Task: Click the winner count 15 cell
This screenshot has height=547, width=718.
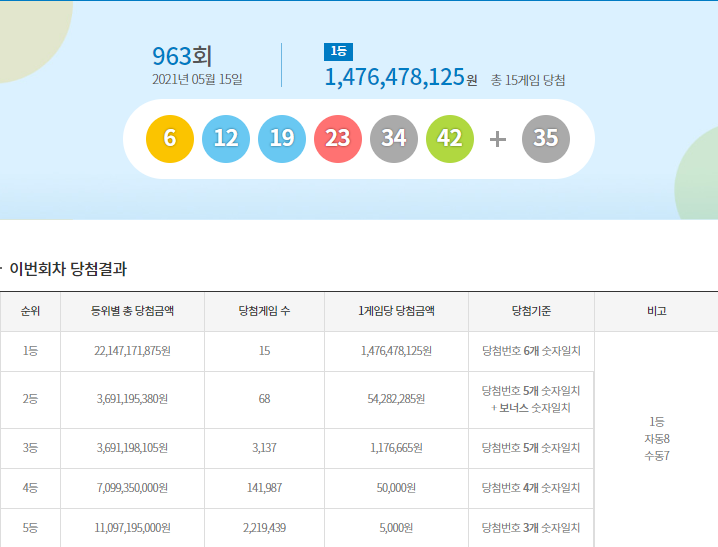Action: coord(264,351)
